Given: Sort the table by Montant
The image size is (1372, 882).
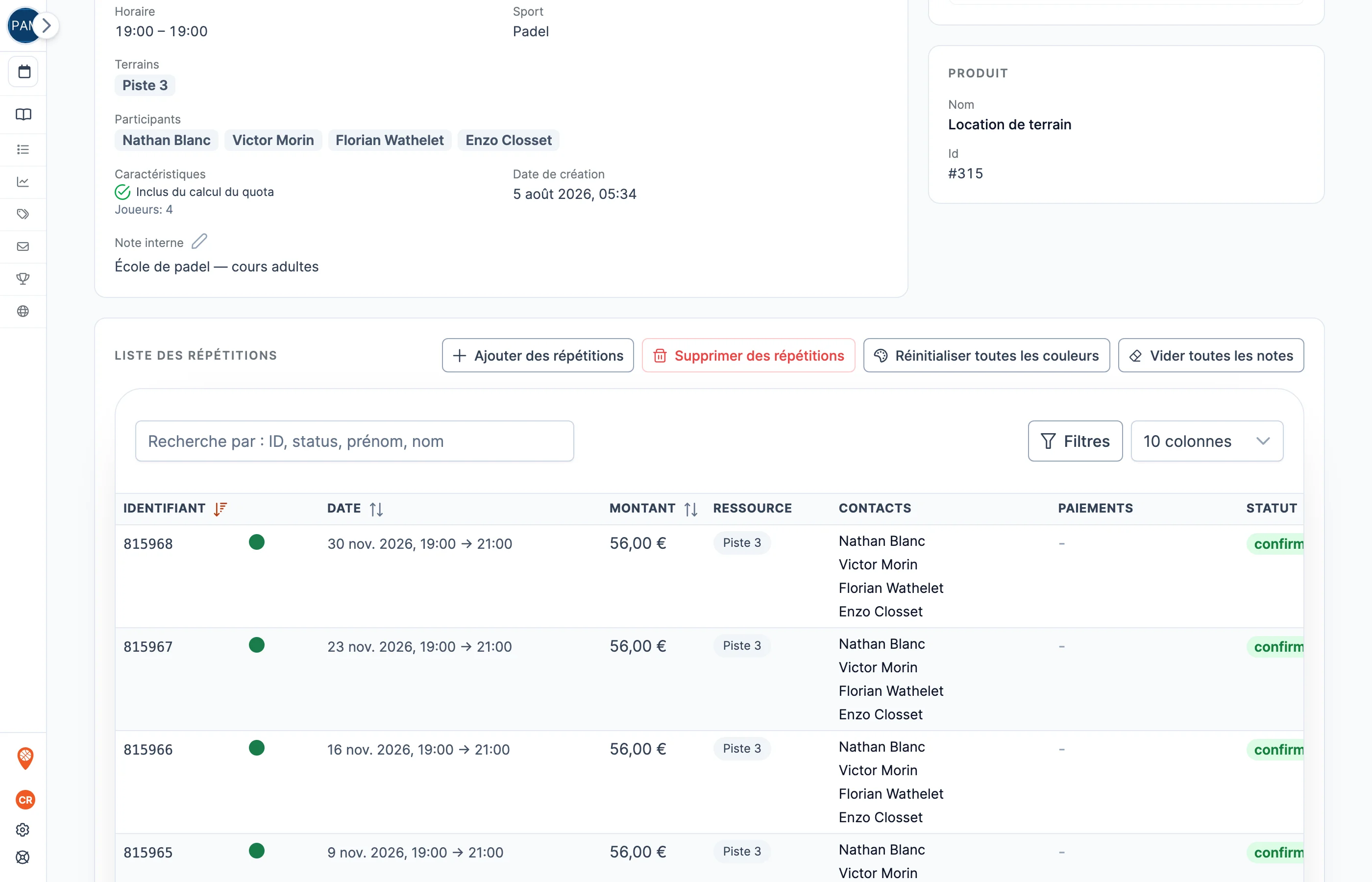Looking at the screenshot, I should coord(691,509).
